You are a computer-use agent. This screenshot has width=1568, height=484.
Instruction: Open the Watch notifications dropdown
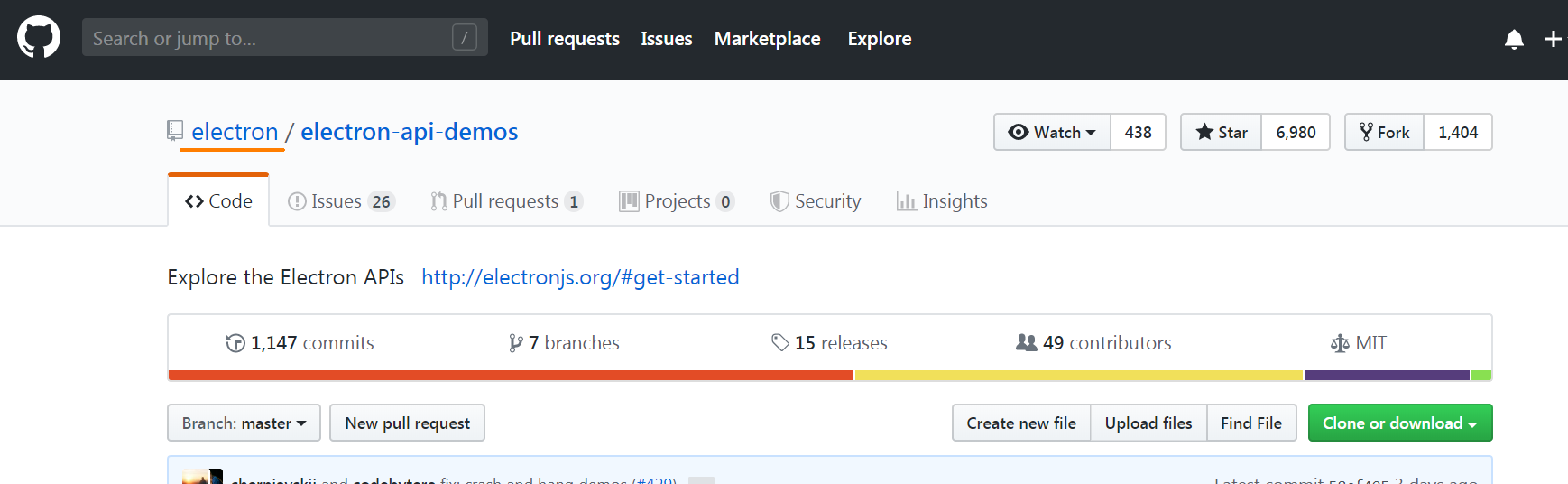pyautogui.click(x=1052, y=132)
